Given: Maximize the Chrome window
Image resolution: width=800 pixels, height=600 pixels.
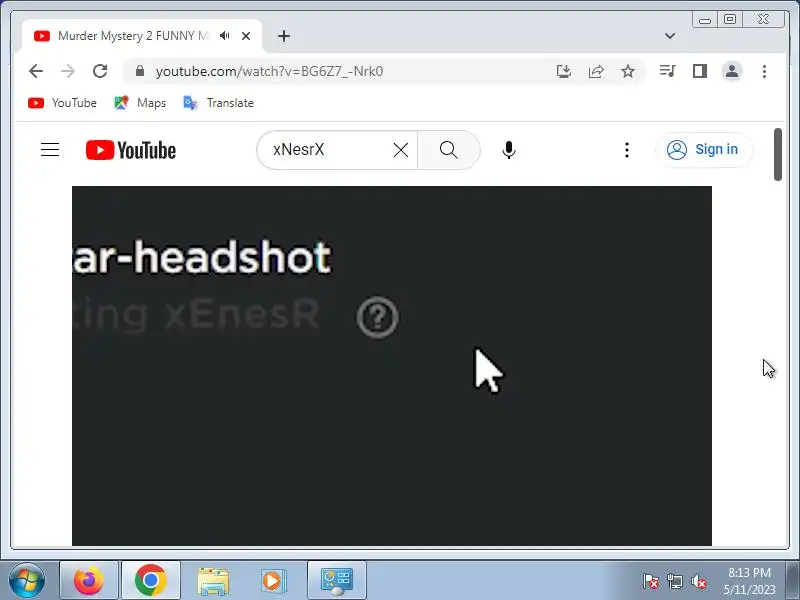Looking at the screenshot, I should pos(730,19).
